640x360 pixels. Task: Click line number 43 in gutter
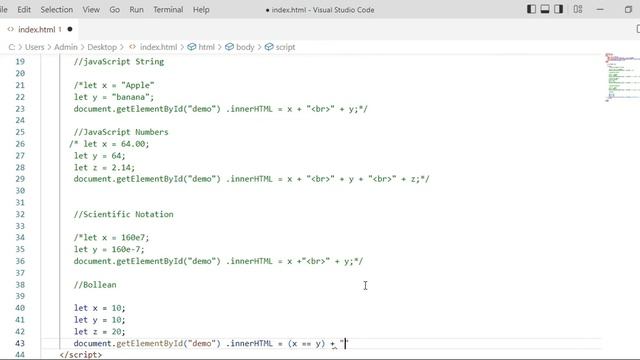[20, 343]
